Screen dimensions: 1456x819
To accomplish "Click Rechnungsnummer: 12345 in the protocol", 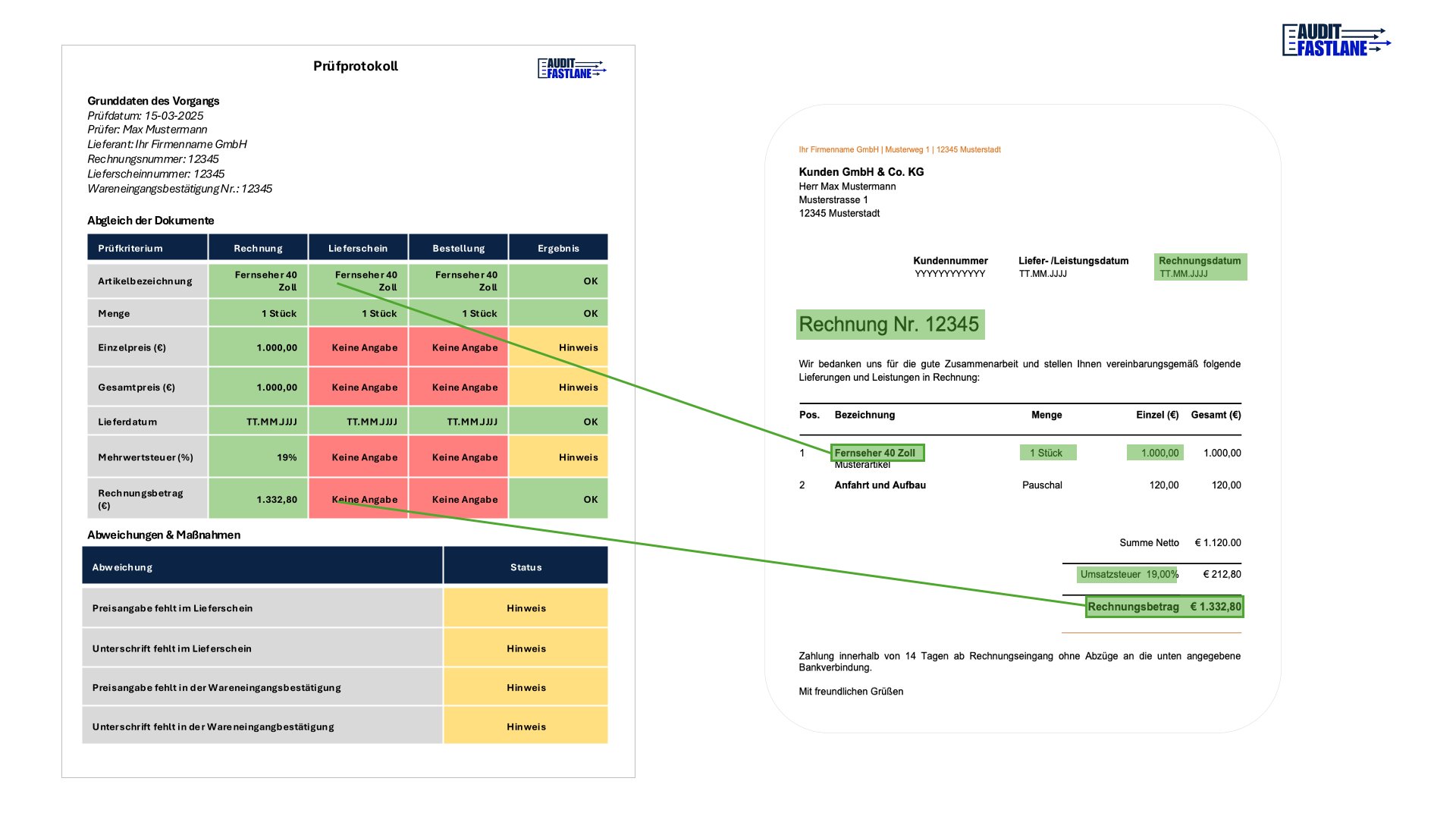I will pos(153,159).
